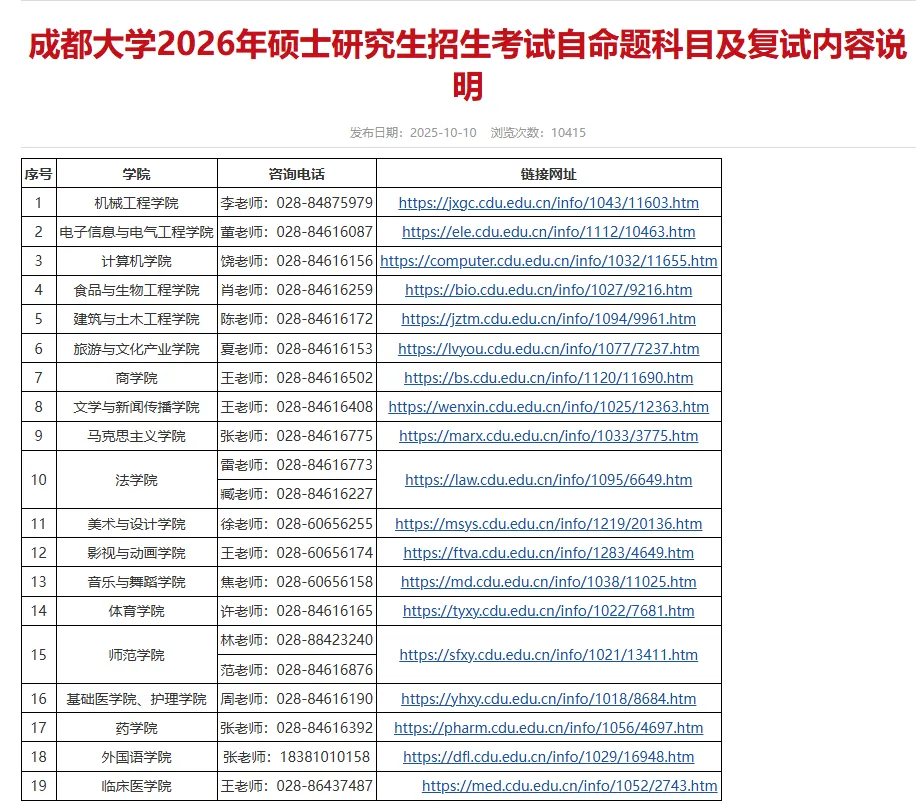
Task: Select the 马克思主义学院 cell
Action: click(136, 436)
